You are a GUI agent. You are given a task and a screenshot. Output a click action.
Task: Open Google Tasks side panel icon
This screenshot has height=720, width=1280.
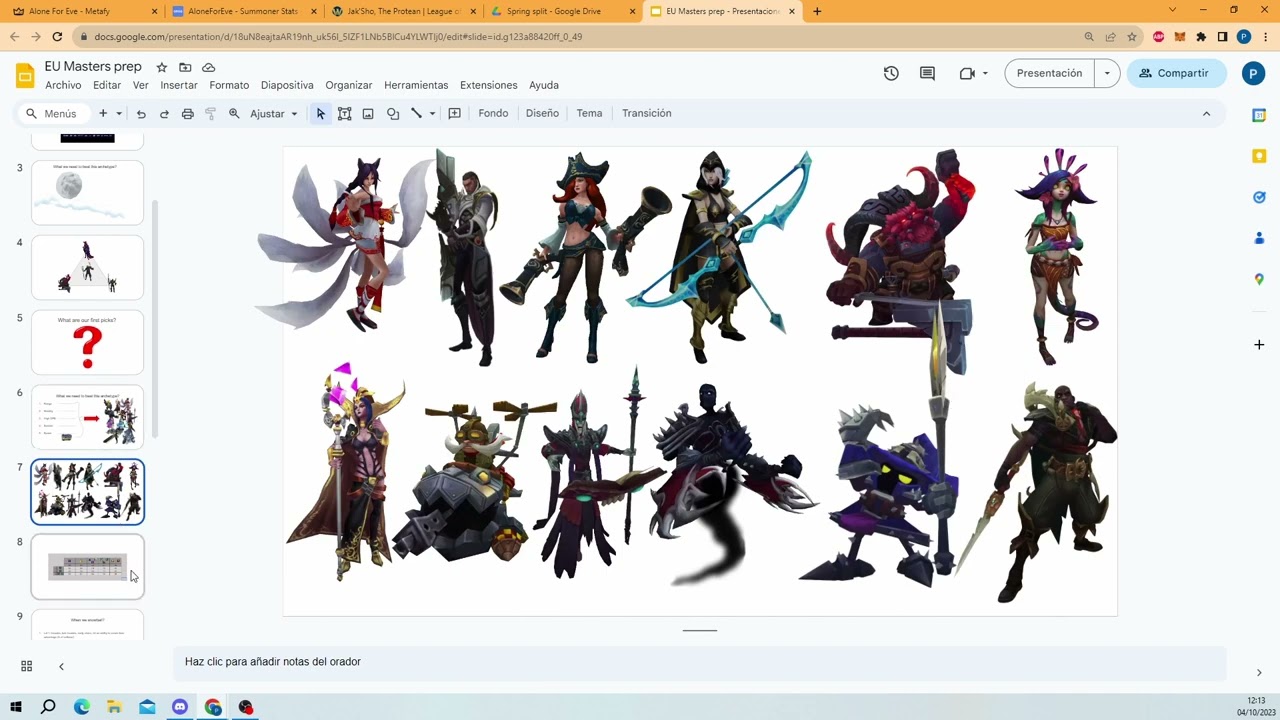[1259, 197]
